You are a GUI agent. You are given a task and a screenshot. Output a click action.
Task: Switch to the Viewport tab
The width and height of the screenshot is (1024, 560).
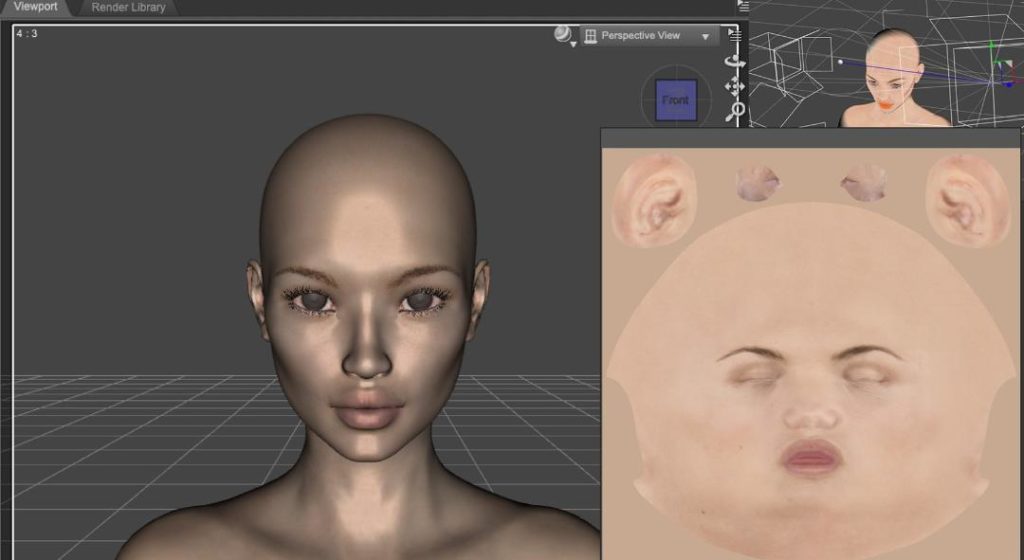tap(37, 7)
